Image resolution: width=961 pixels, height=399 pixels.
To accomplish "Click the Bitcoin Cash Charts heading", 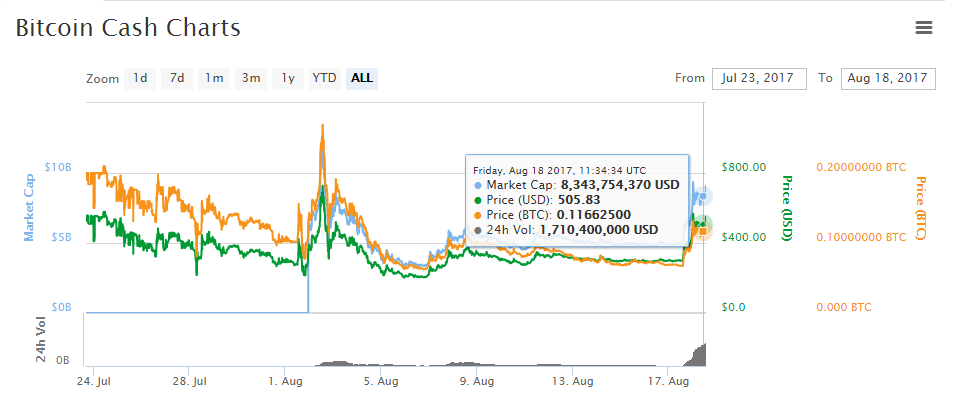I will [x=127, y=28].
